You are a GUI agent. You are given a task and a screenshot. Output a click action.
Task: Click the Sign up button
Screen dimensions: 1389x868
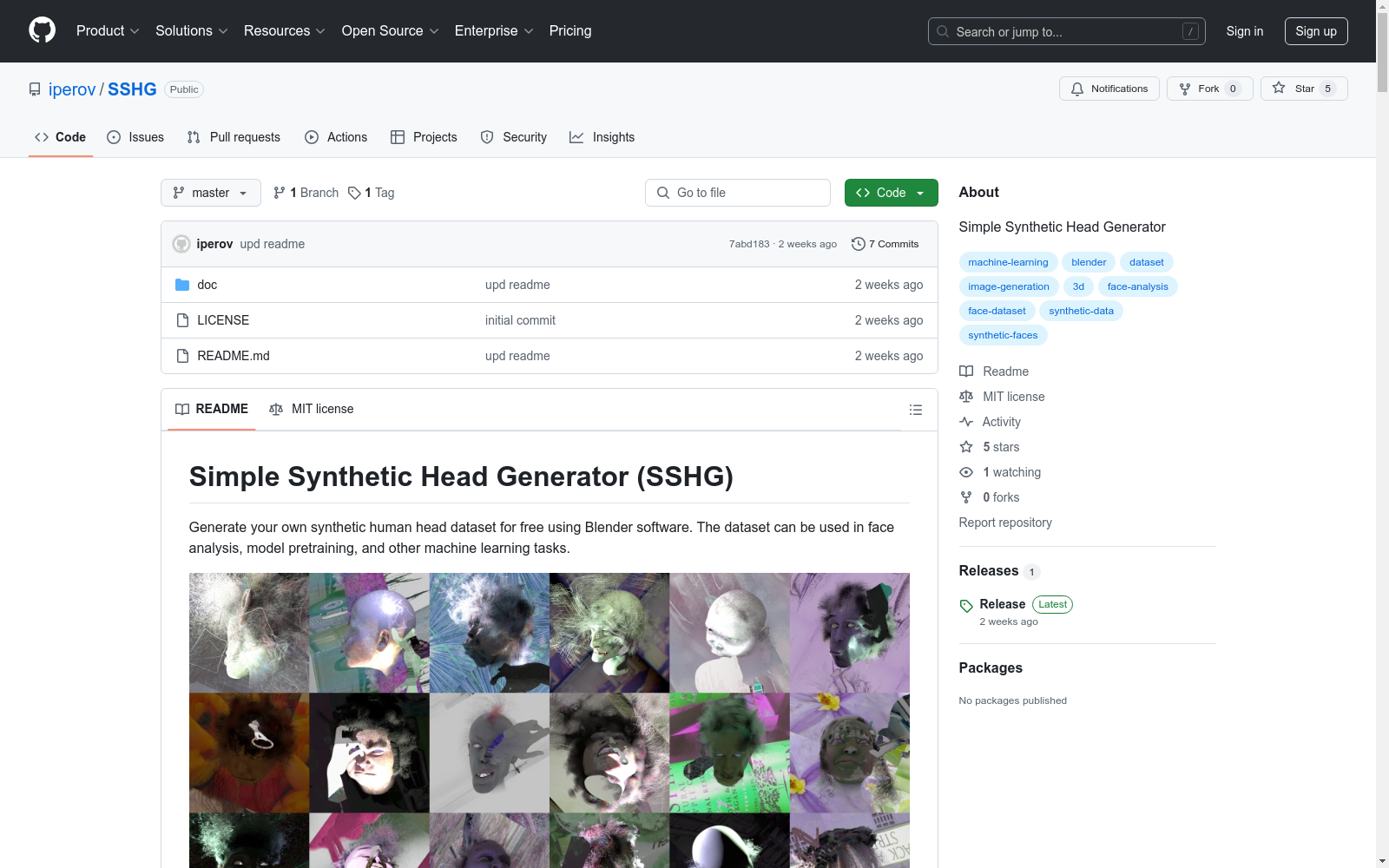pos(1316,31)
